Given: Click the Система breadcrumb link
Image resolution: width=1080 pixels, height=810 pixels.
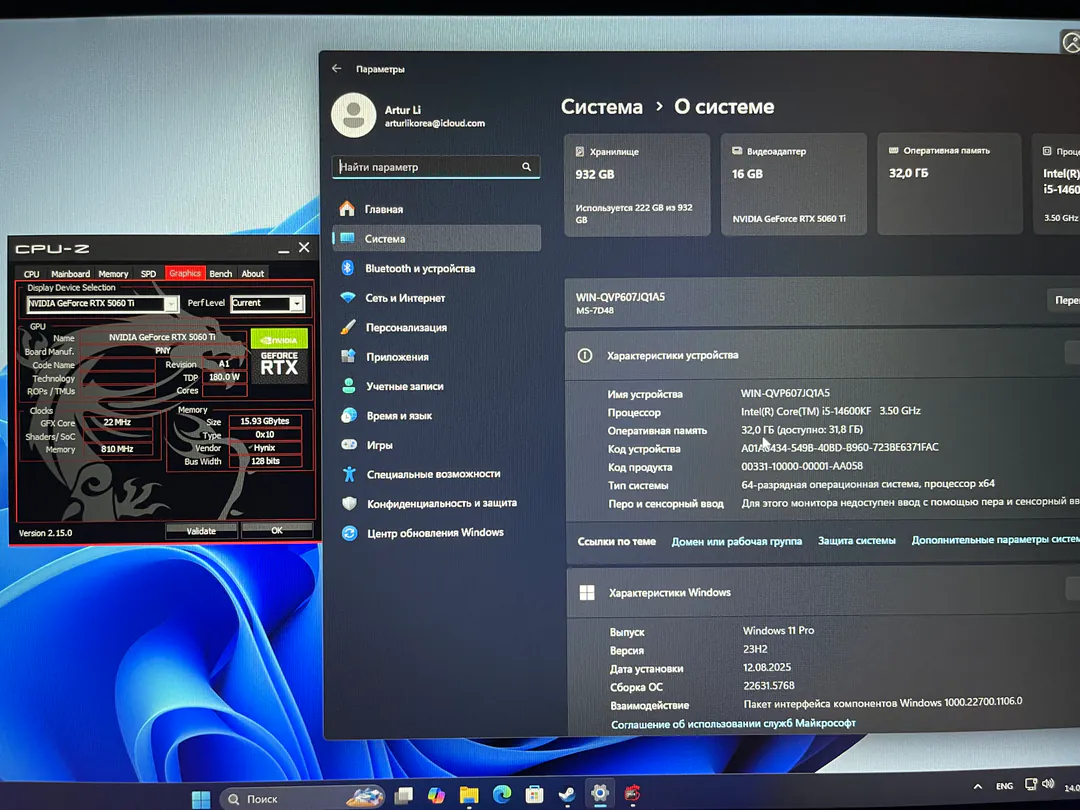Looking at the screenshot, I should coord(601,107).
